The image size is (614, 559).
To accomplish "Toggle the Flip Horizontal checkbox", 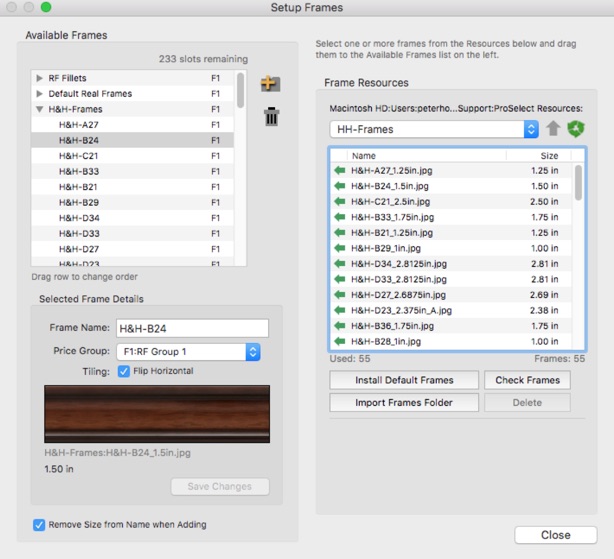I will pyautogui.click(x=125, y=371).
